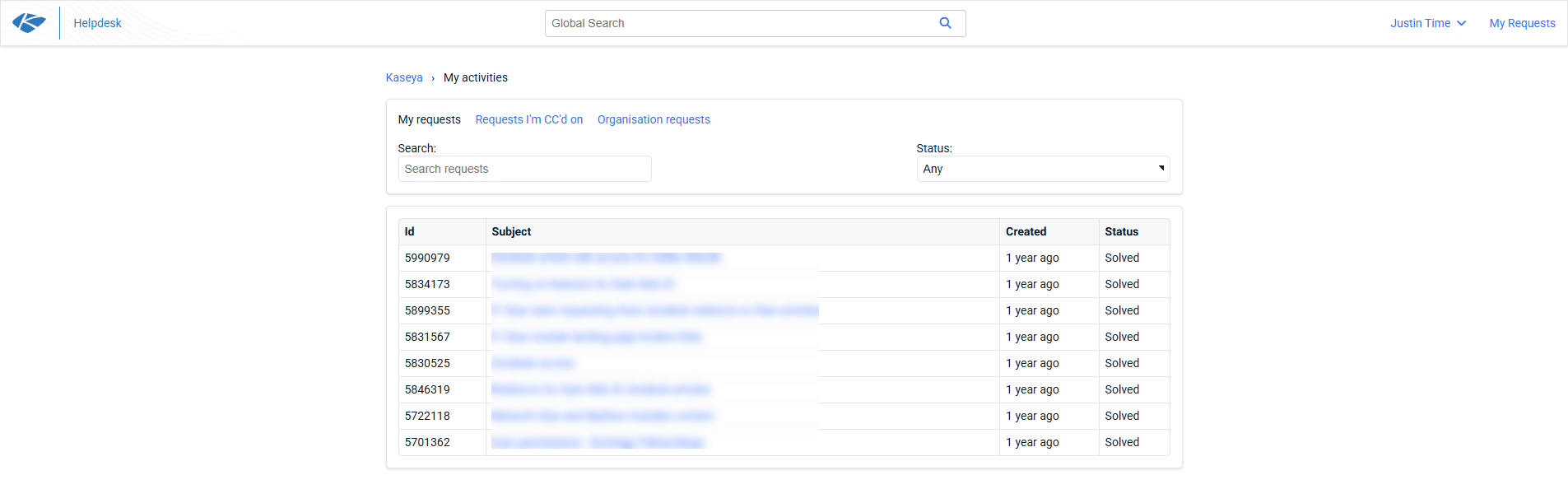Select the Organisation requests tab
The height and width of the screenshot is (503, 1568).
tap(654, 119)
